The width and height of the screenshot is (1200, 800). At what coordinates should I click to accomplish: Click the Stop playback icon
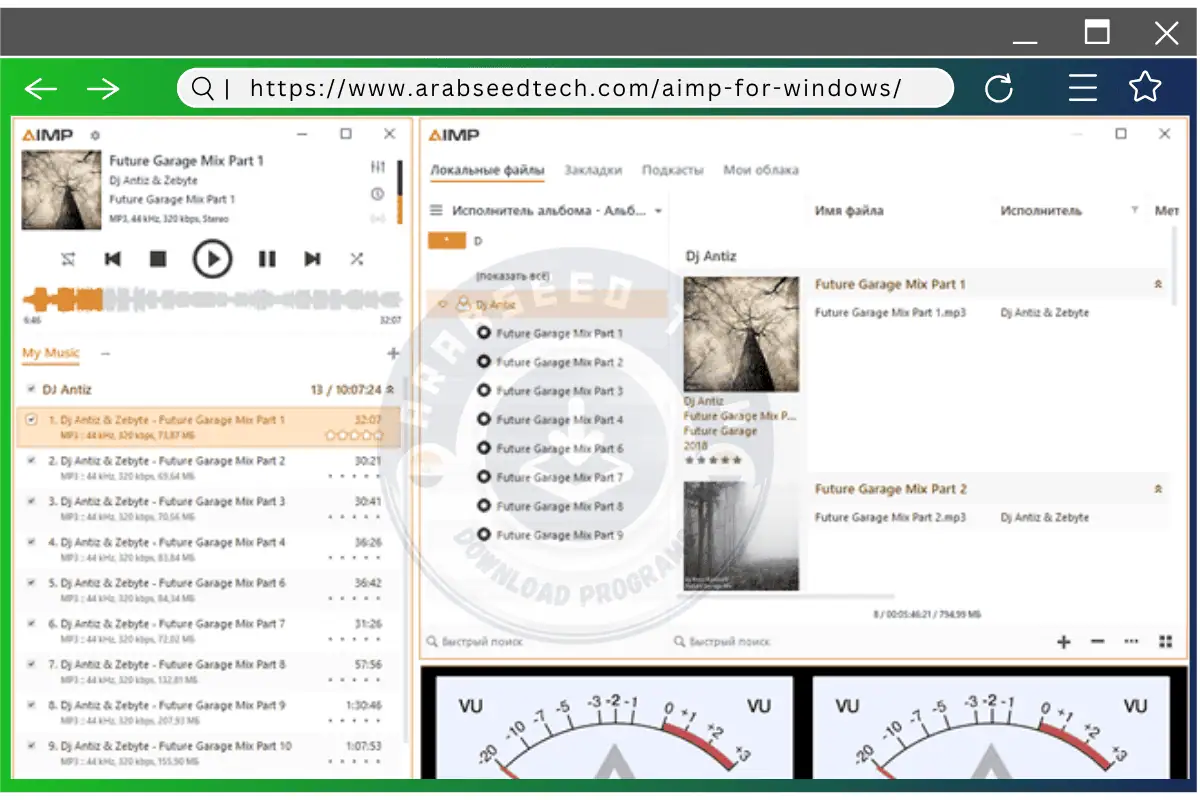pos(159,258)
